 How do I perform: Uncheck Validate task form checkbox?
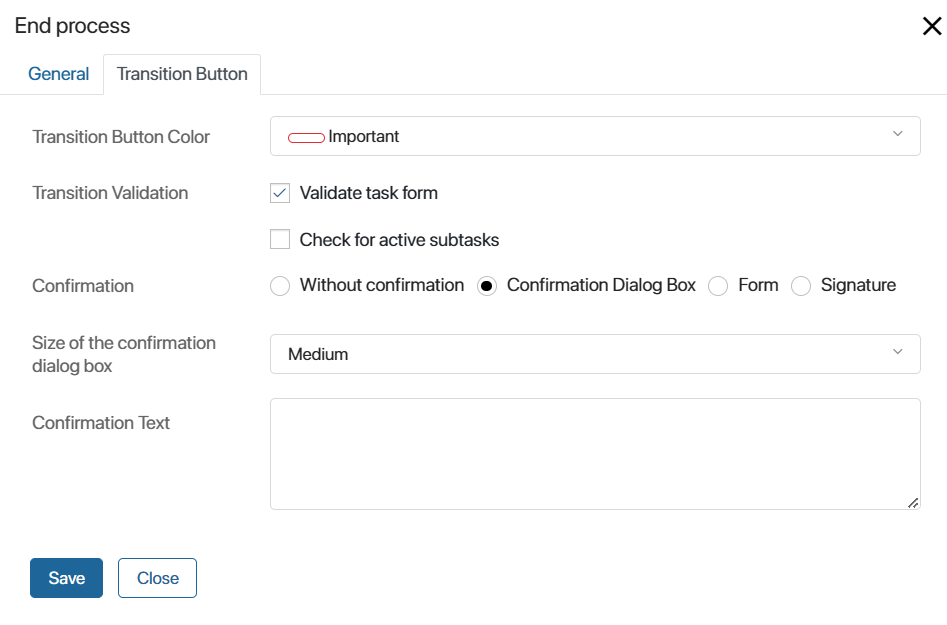pyautogui.click(x=280, y=193)
